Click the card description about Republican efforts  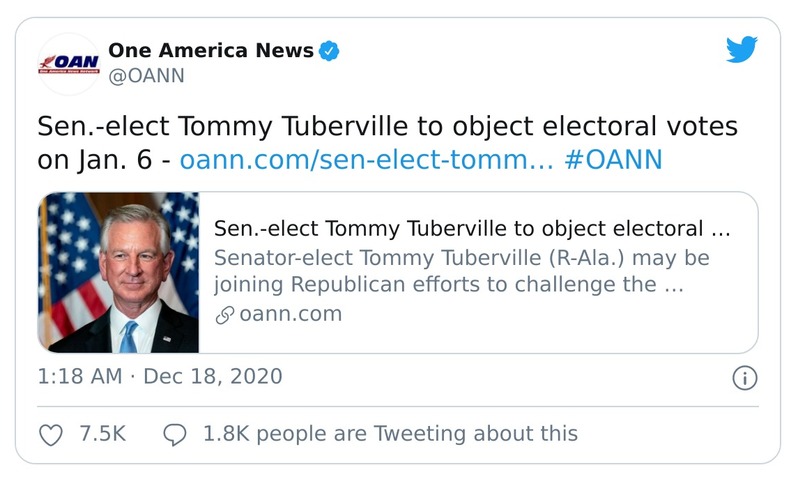click(x=461, y=271)
